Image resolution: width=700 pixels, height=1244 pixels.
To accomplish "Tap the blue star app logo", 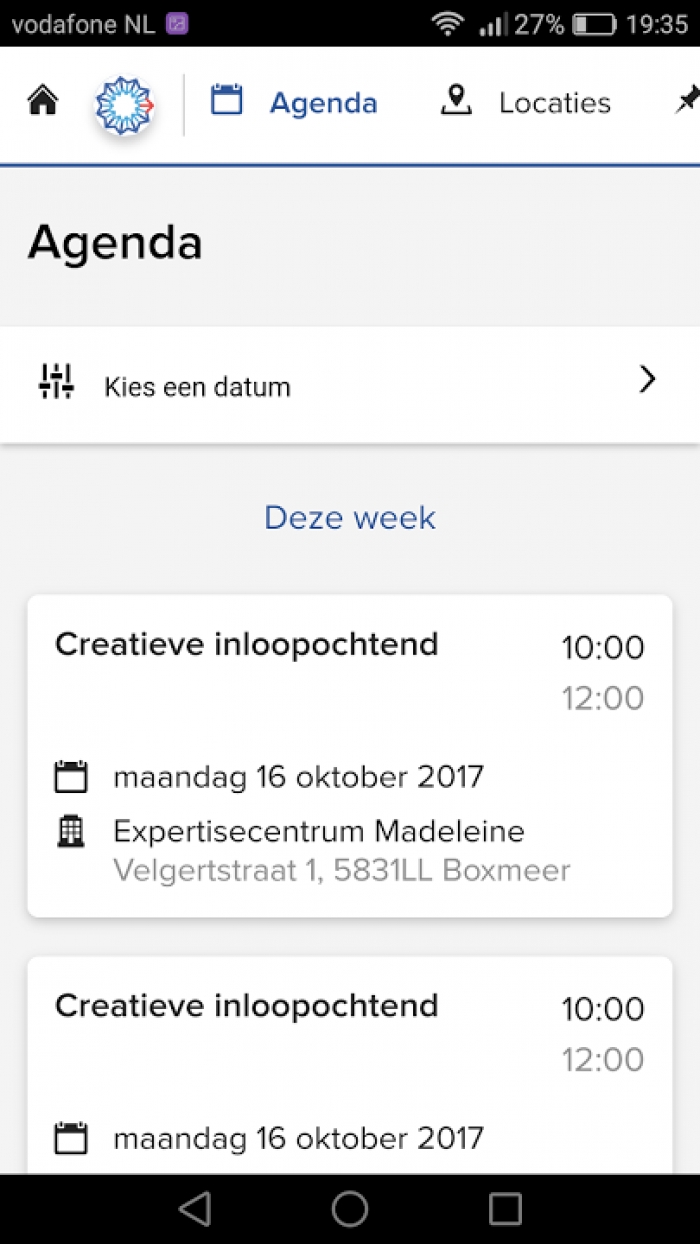I will click(x=124, y=104).
